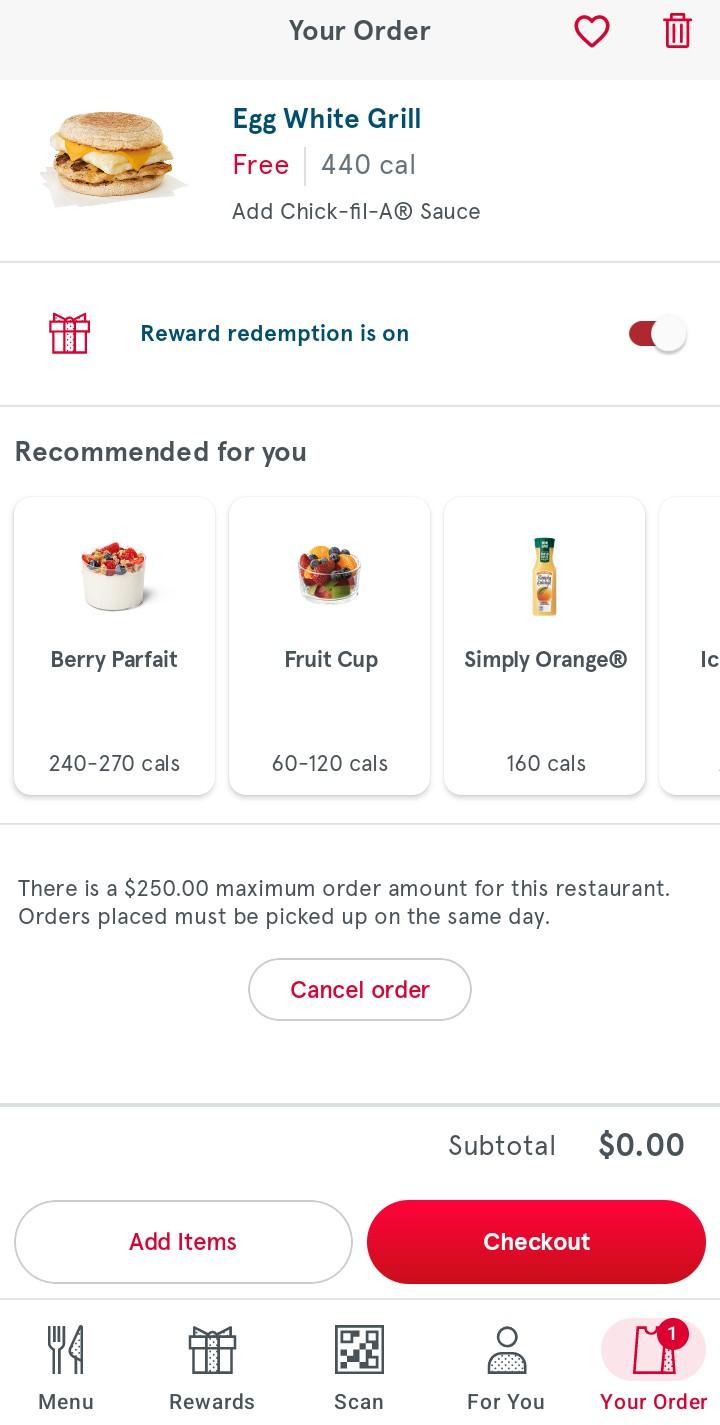The width and height of the screenshot is (720, 1425).
Task: Tap the Add Chick-fil-A Sauce text
Action: tap(356, 212)
